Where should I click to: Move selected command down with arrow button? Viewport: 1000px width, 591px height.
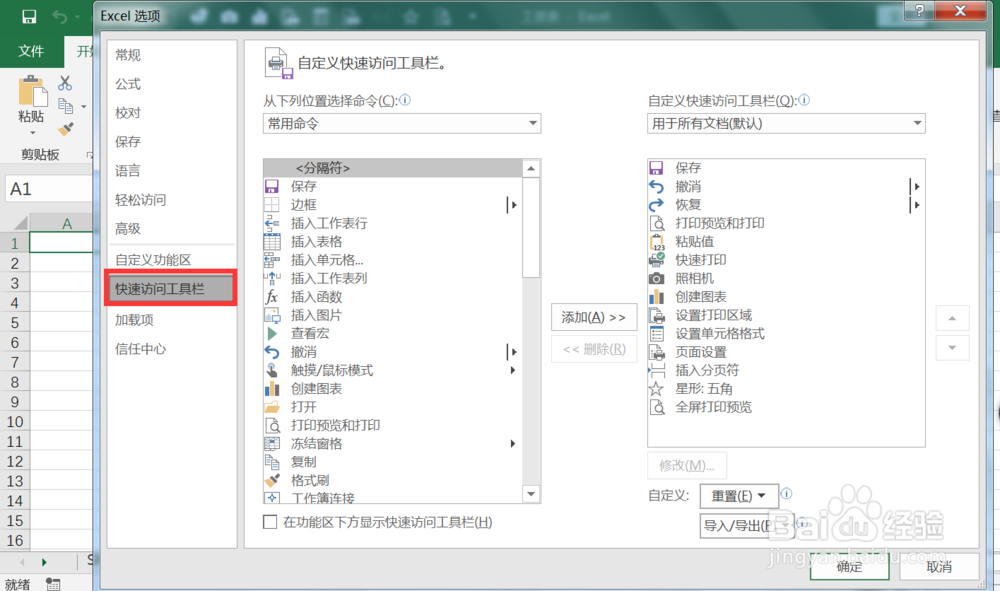pos(952,348)
